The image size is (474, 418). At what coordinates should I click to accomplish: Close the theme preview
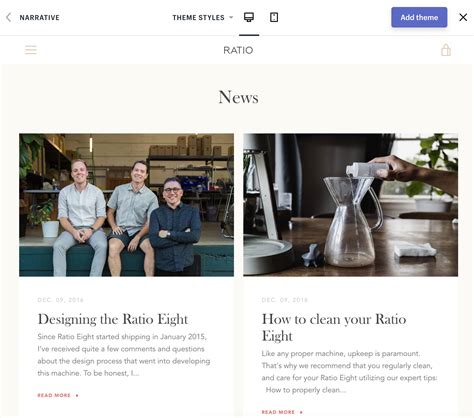click(x=463, y=17)
